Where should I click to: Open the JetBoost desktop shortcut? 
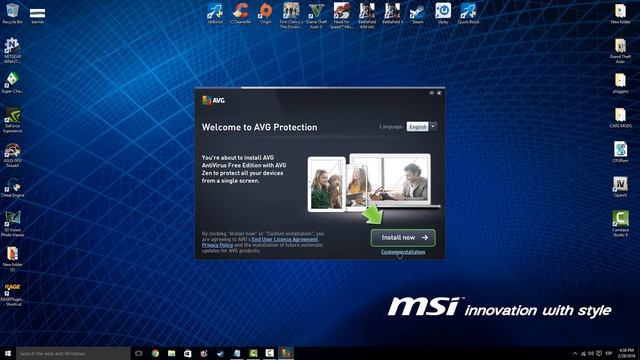point(215,13)
